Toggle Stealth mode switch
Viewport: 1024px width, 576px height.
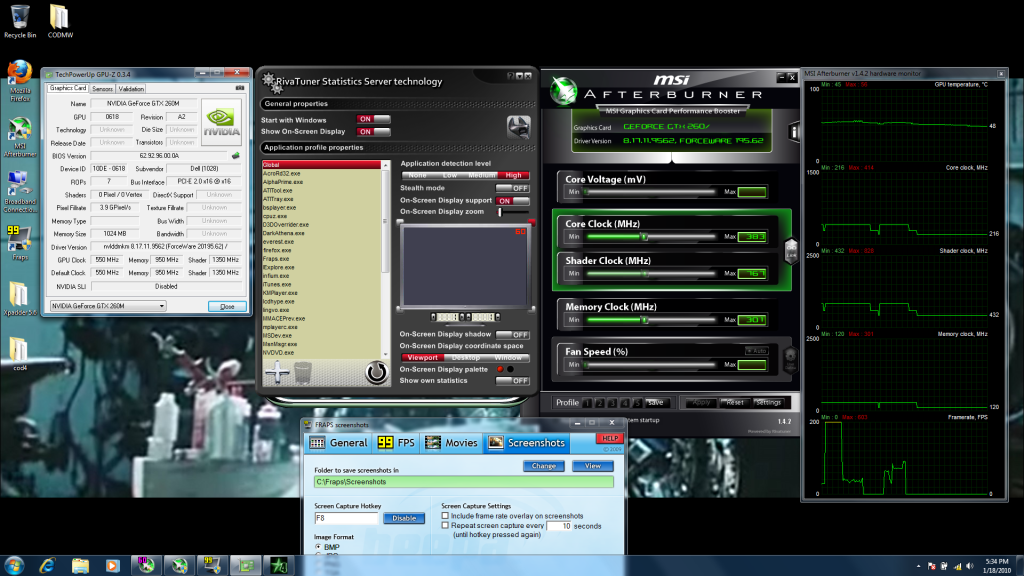512,188
